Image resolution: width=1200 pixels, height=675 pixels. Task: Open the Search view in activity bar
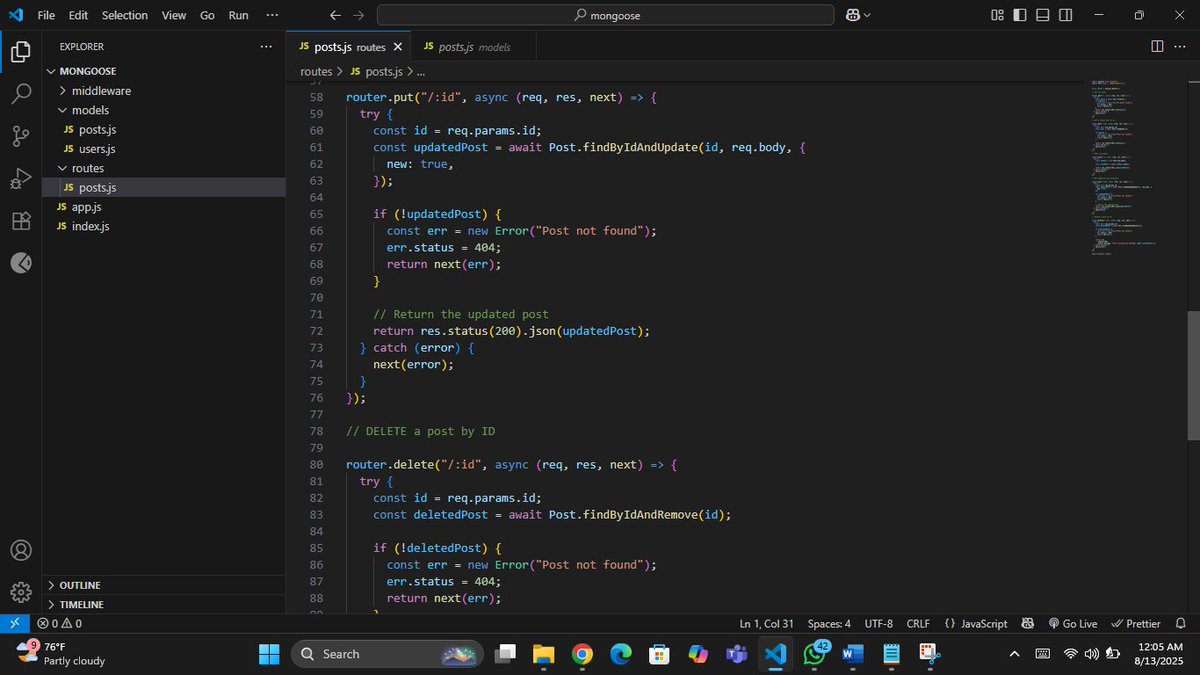click(21, 94)
